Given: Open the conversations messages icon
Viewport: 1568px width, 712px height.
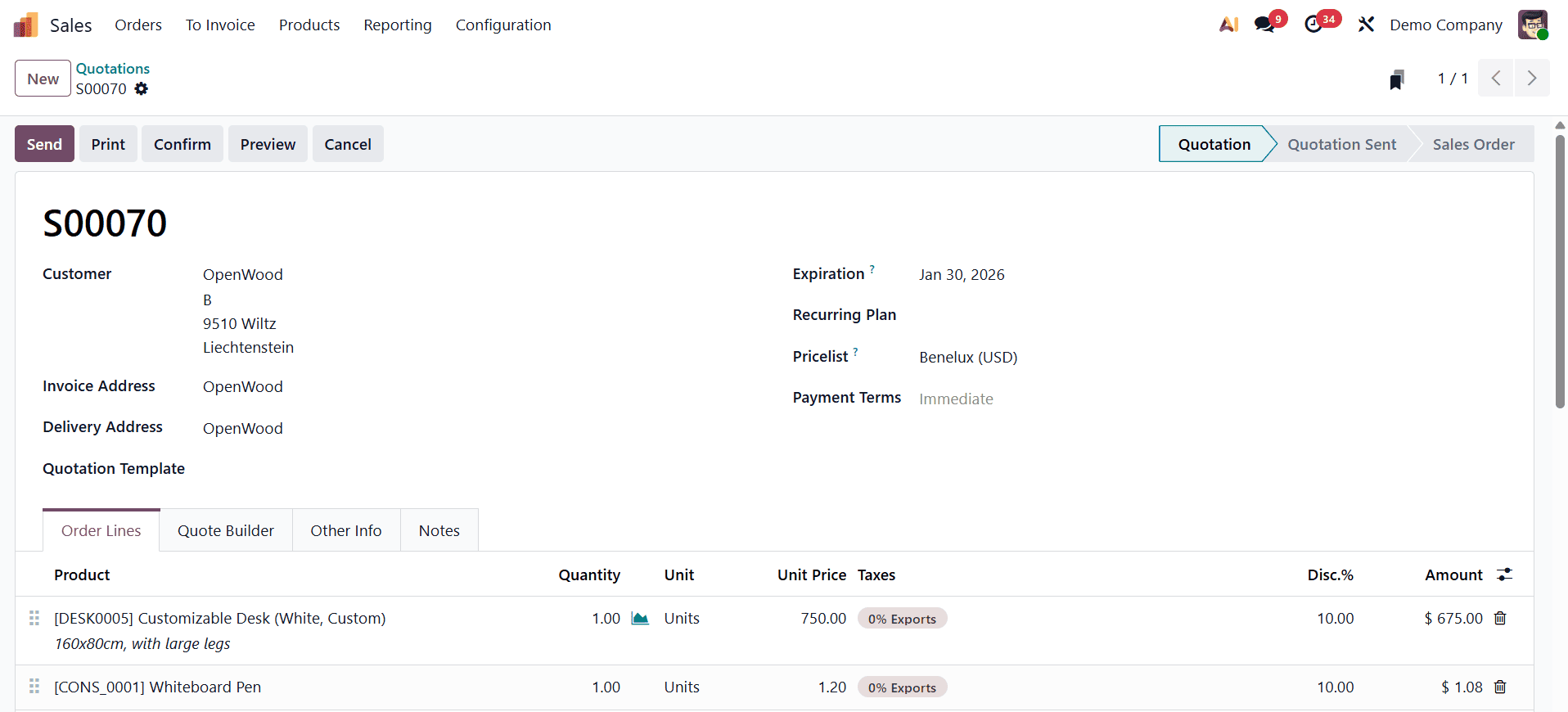Looking at the screenshot, I should point(1264,25).
